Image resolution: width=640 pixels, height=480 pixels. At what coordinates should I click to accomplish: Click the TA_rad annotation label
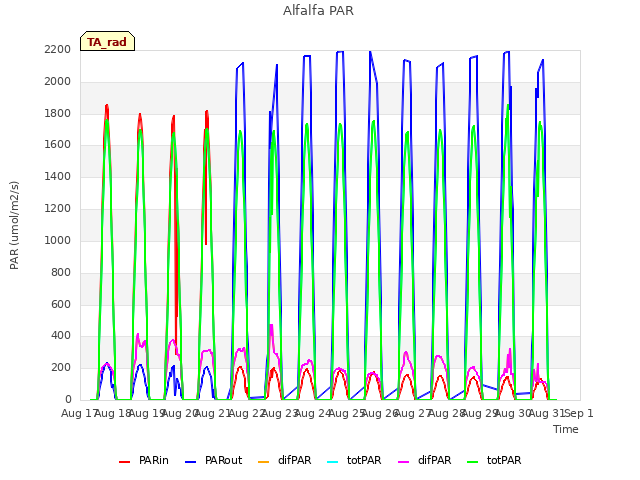[x=107, y=42]
